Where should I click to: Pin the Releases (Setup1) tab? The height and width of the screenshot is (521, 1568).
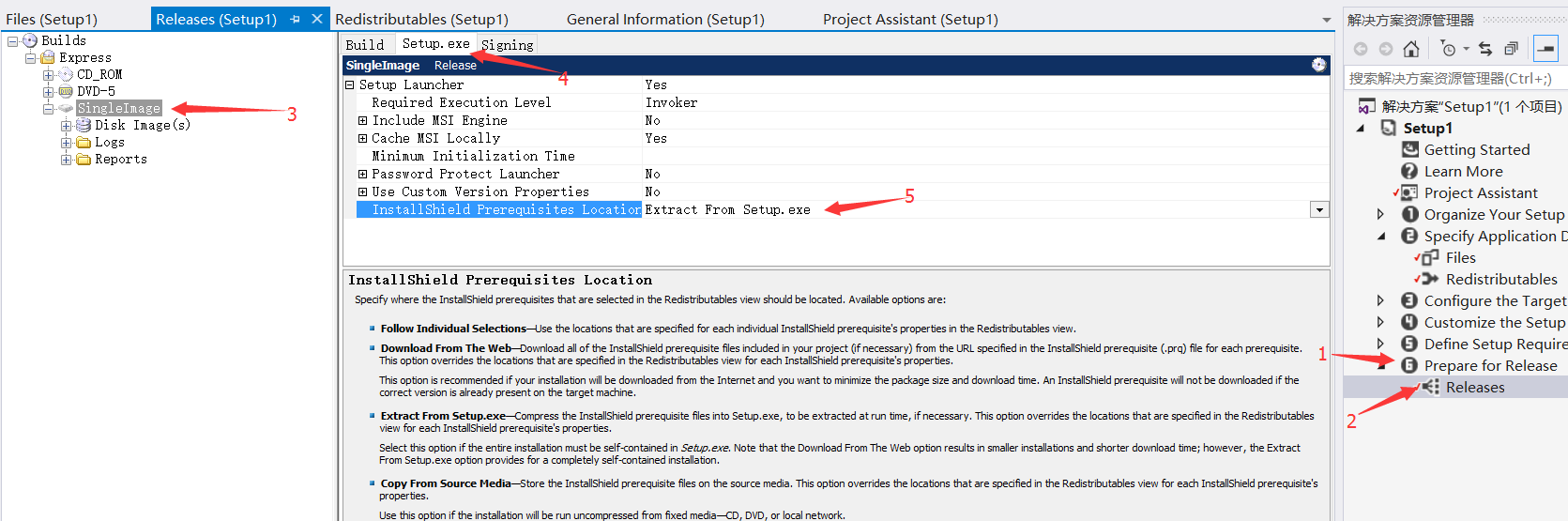[295, 19]
